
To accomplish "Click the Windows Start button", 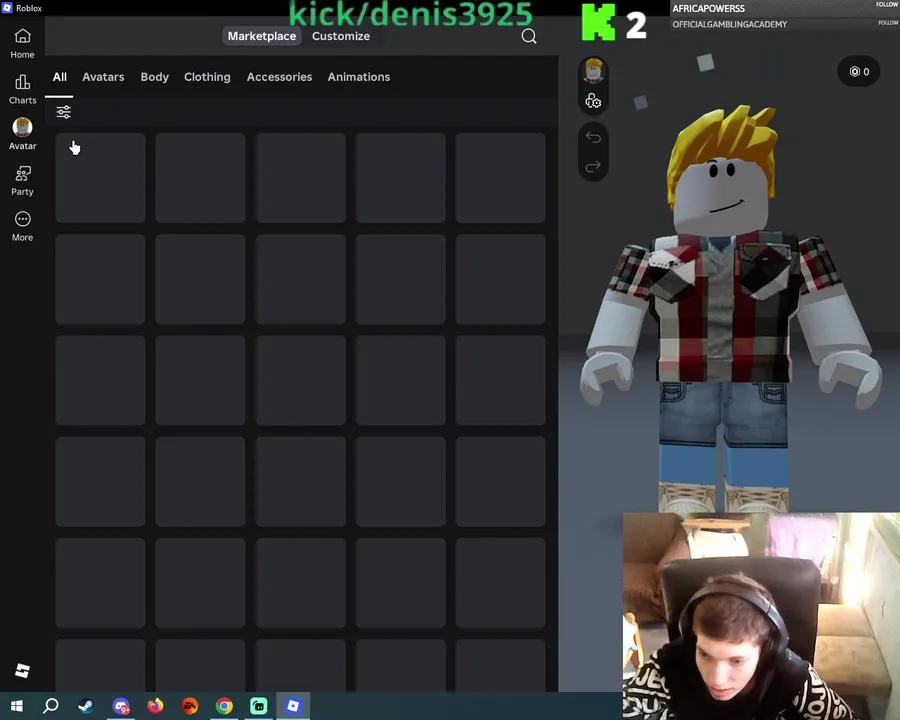I will tap(17, 706).
